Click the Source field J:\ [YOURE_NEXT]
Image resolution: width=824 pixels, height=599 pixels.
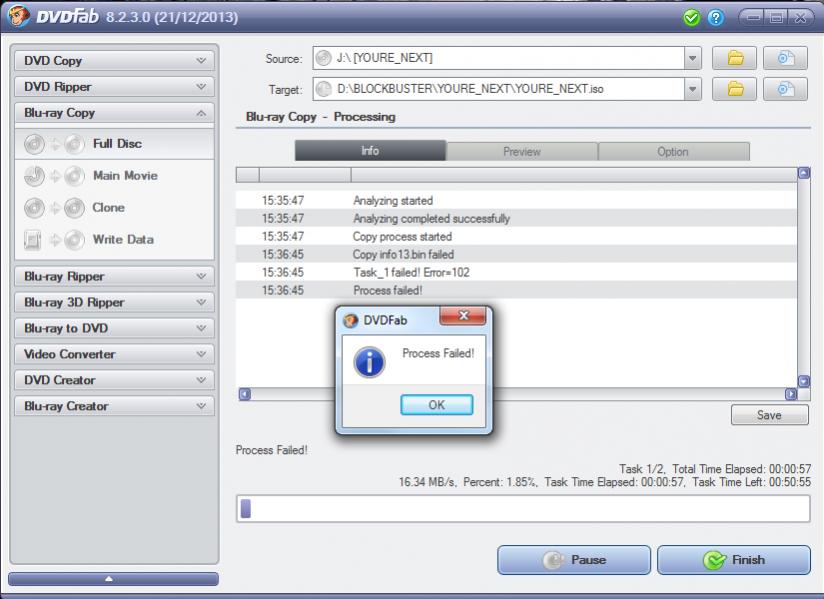point(498,58)
